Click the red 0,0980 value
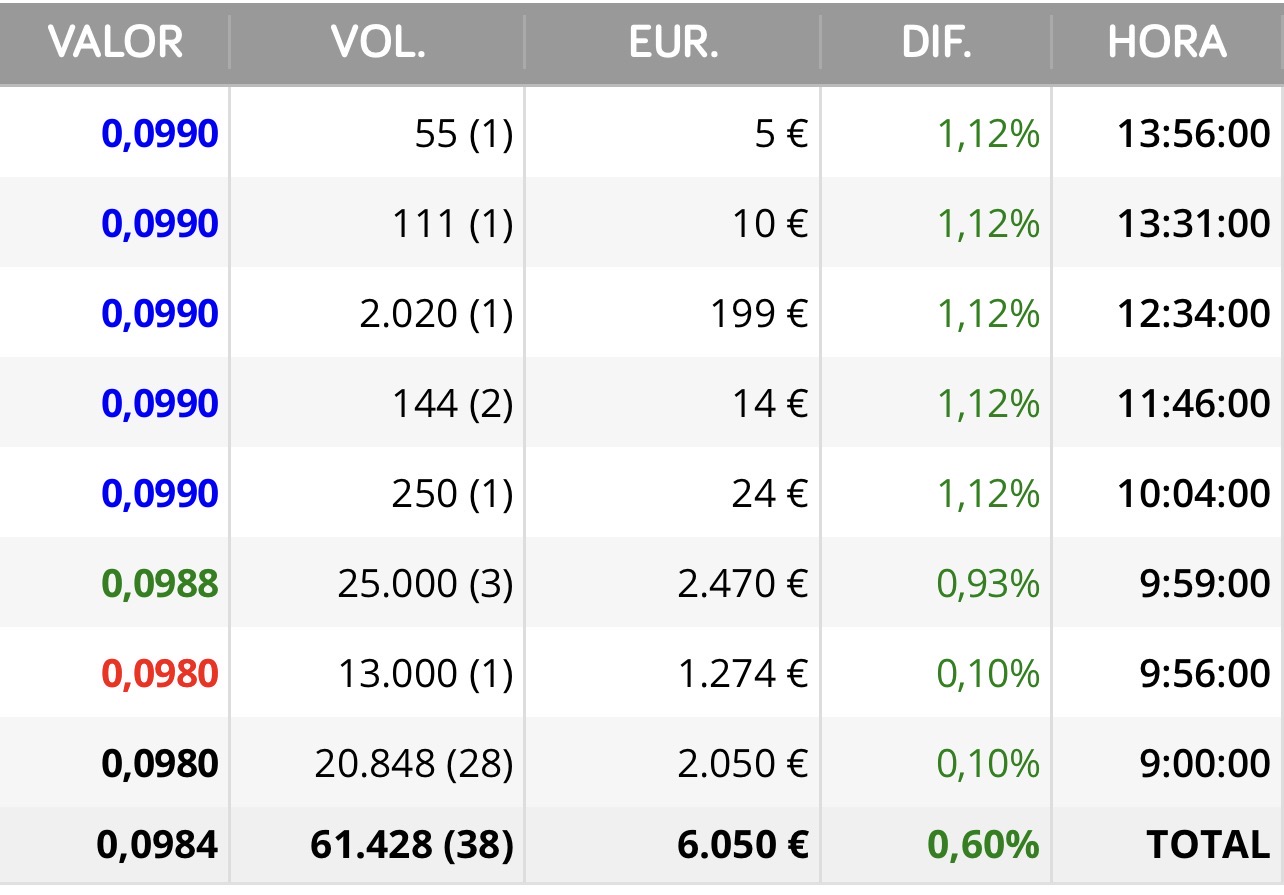 point(160,674)
